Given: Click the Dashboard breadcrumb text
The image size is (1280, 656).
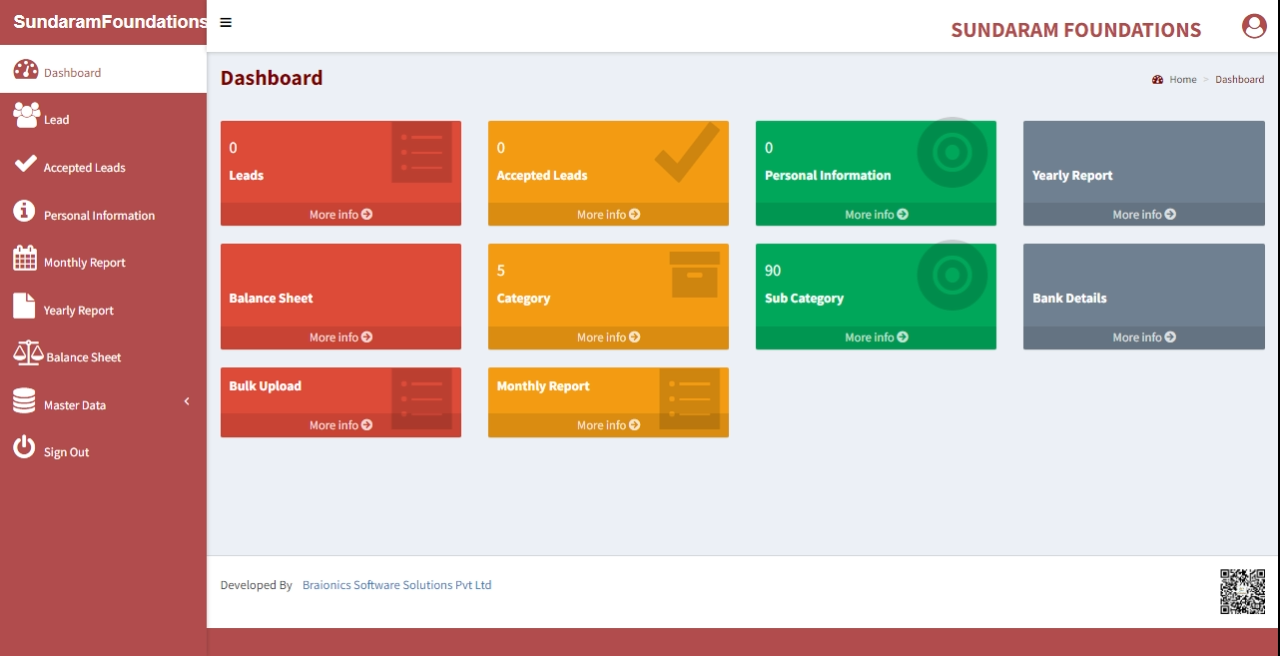Looking at the screenshot, I should (x=1240, y=79).
